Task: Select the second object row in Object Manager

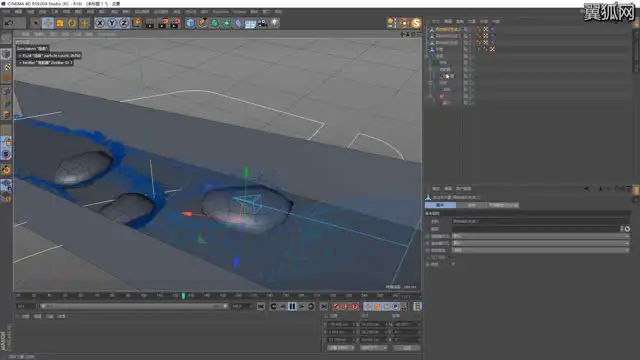Action: (x=447, y=36)
